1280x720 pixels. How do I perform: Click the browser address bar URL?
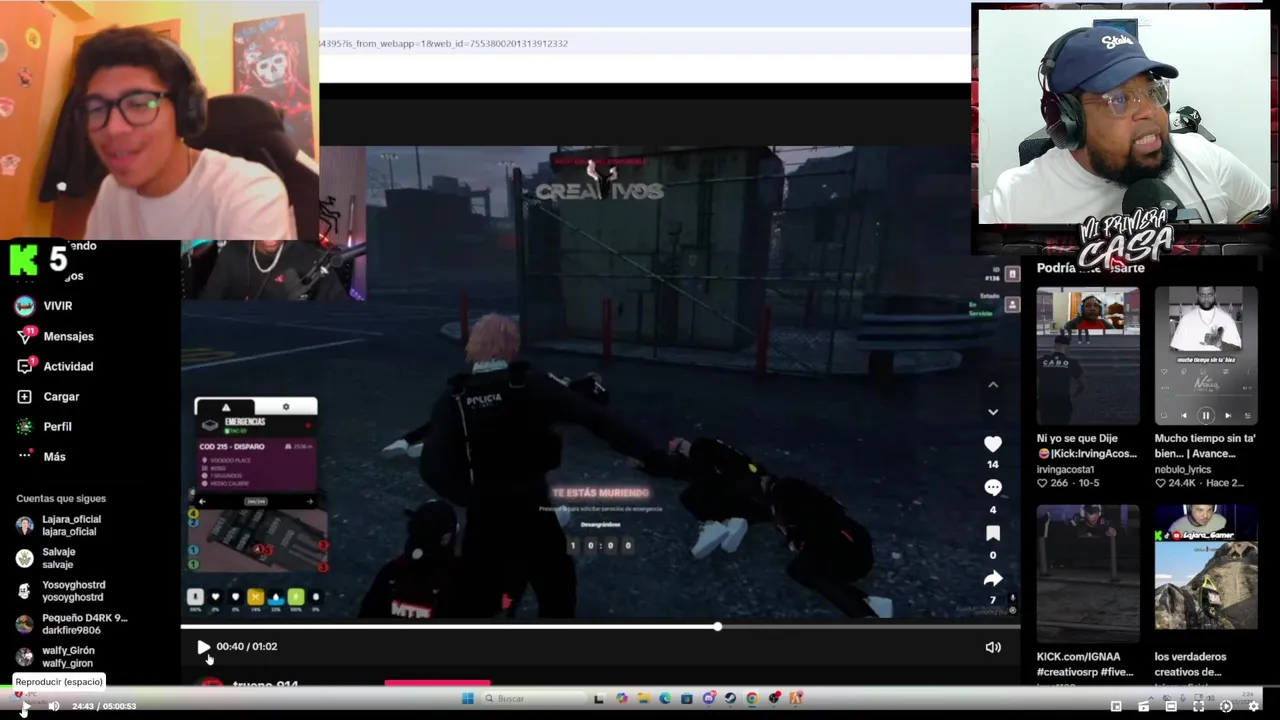444,44
